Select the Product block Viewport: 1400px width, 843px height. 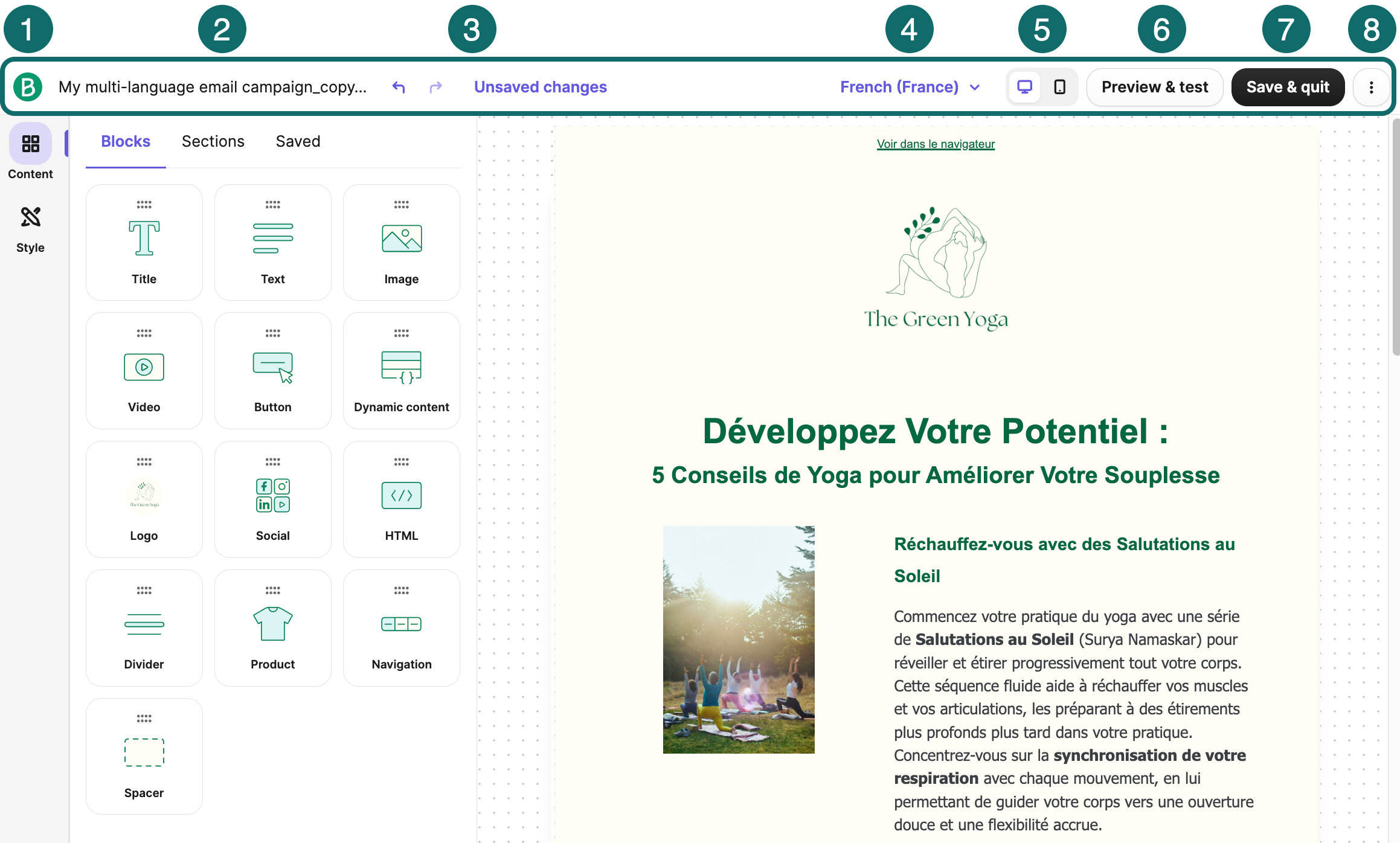click(x=272, y=627)
